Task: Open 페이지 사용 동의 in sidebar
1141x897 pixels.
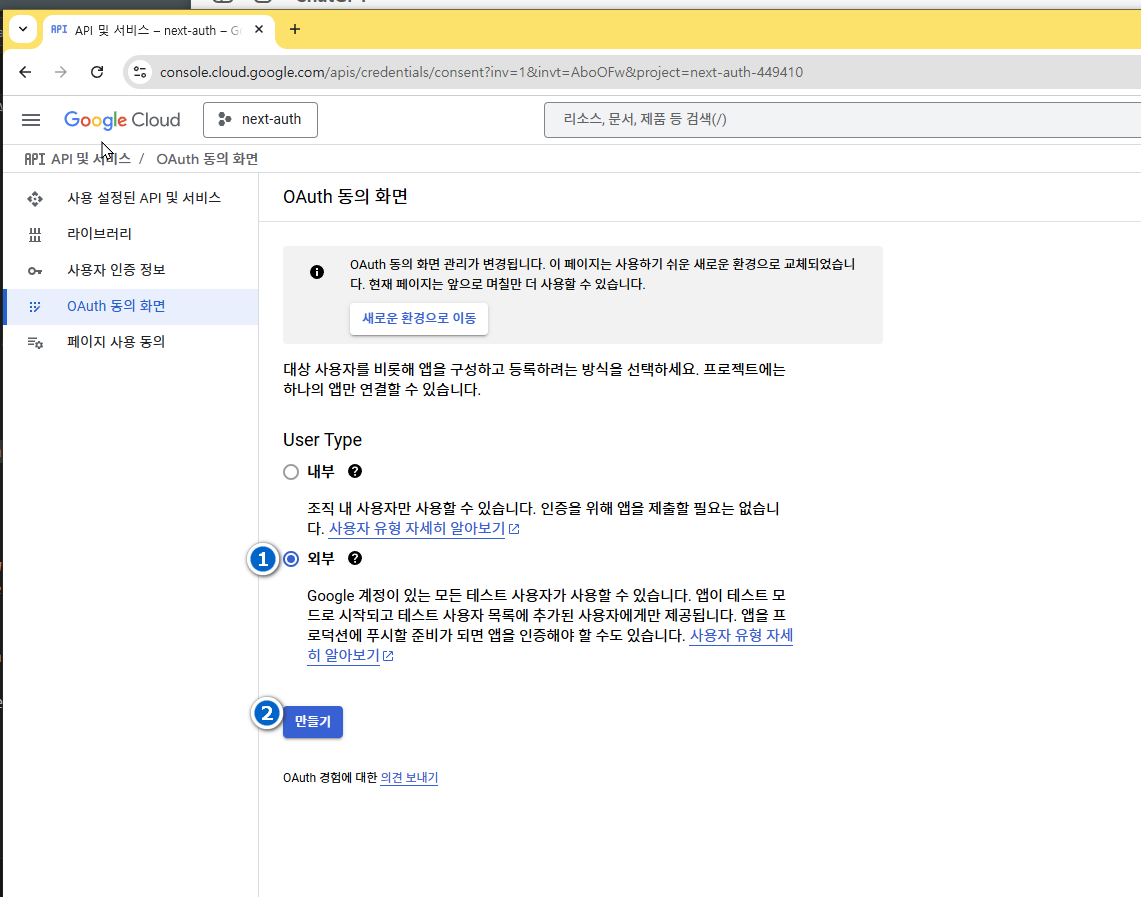Action: 115,342
